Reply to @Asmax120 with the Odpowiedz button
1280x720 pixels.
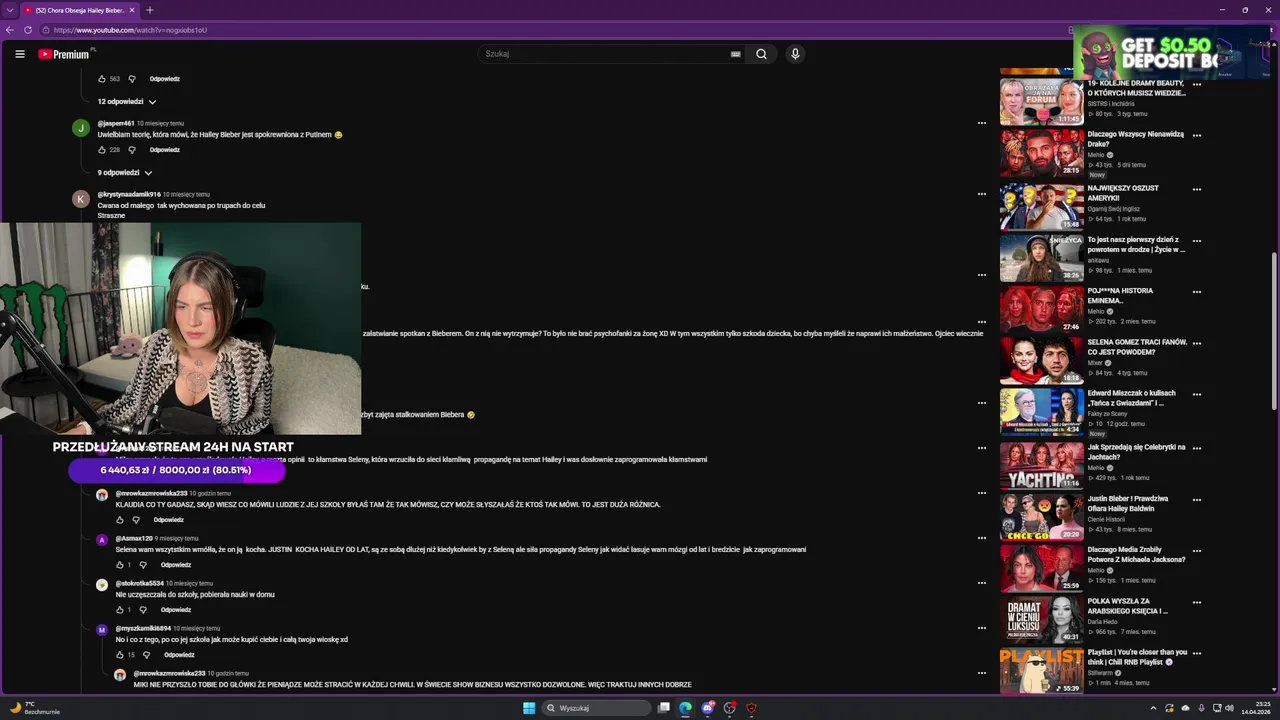click(176, 565)
